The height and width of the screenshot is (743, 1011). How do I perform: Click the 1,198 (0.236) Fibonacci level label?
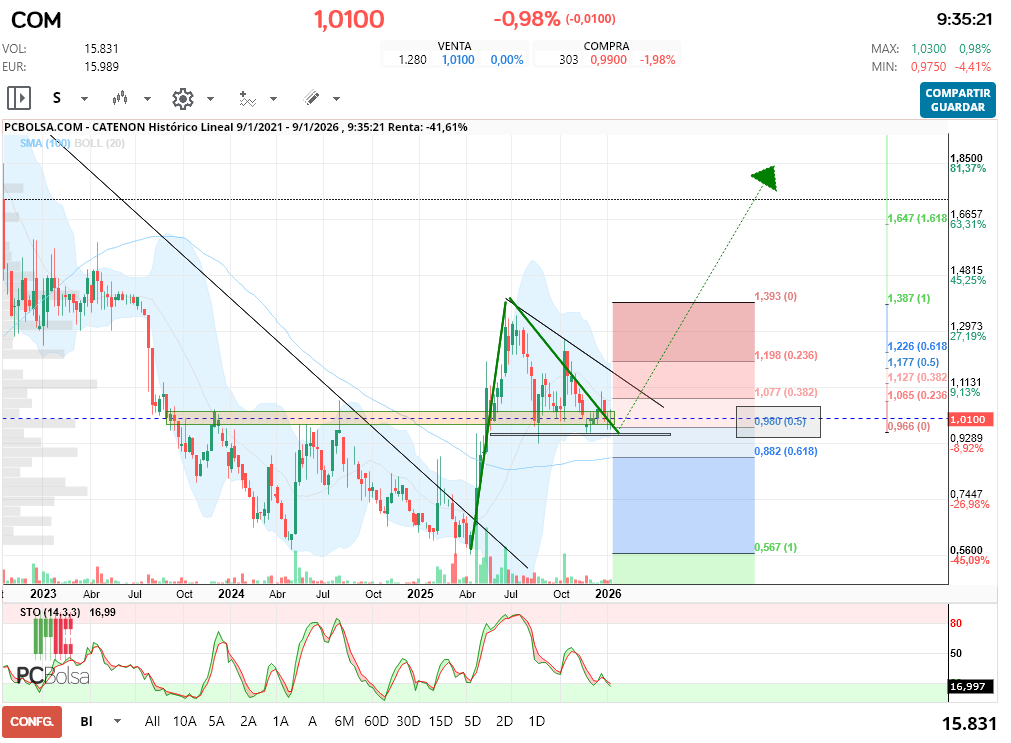tap(786, 355)
